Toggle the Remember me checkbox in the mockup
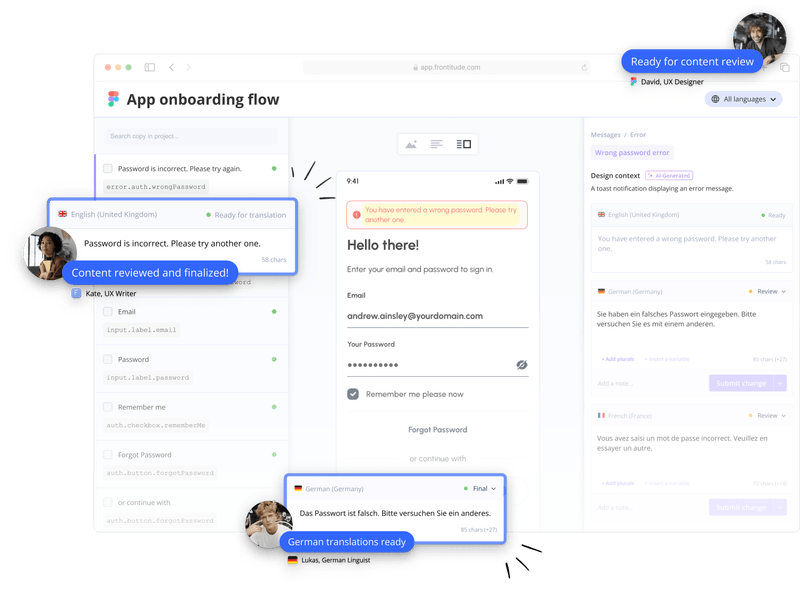The image size is (800, 604). point(355,394)
